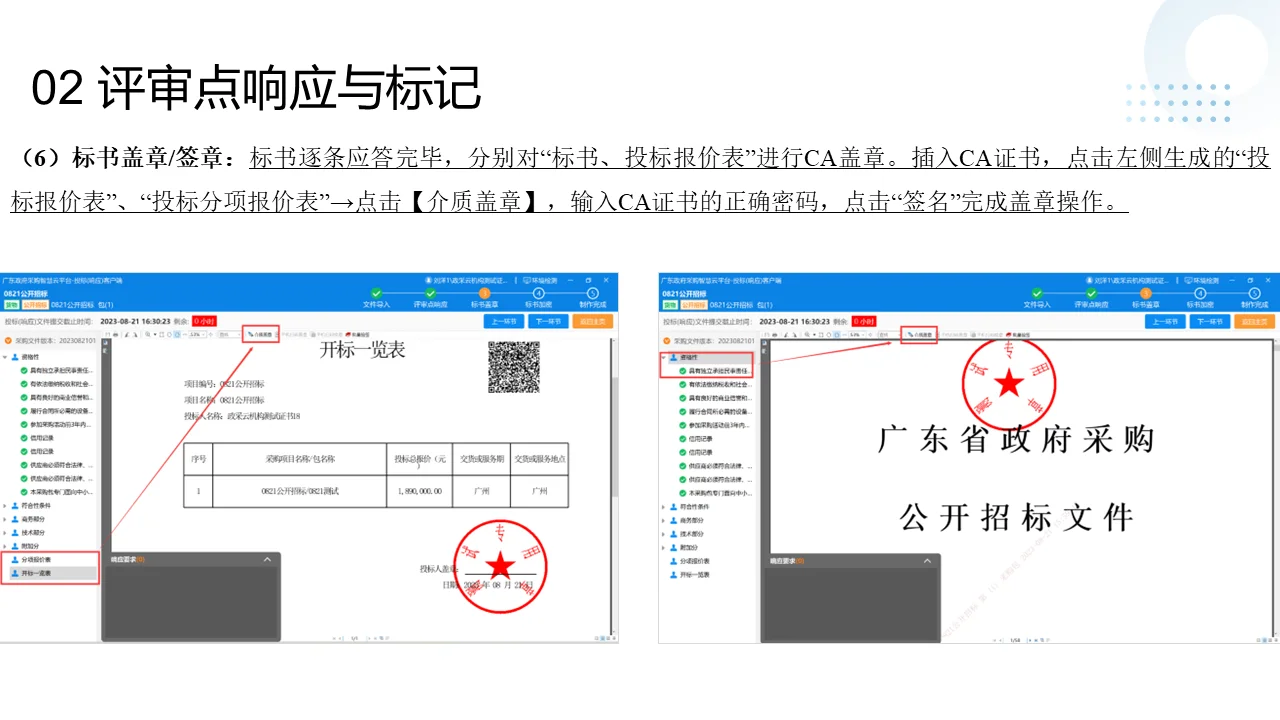Toggle the checkmark on 具有独立承担民事责任 item
This screenshot has width=1280, height=720.
pyautogui.click(x=24, y=370)
